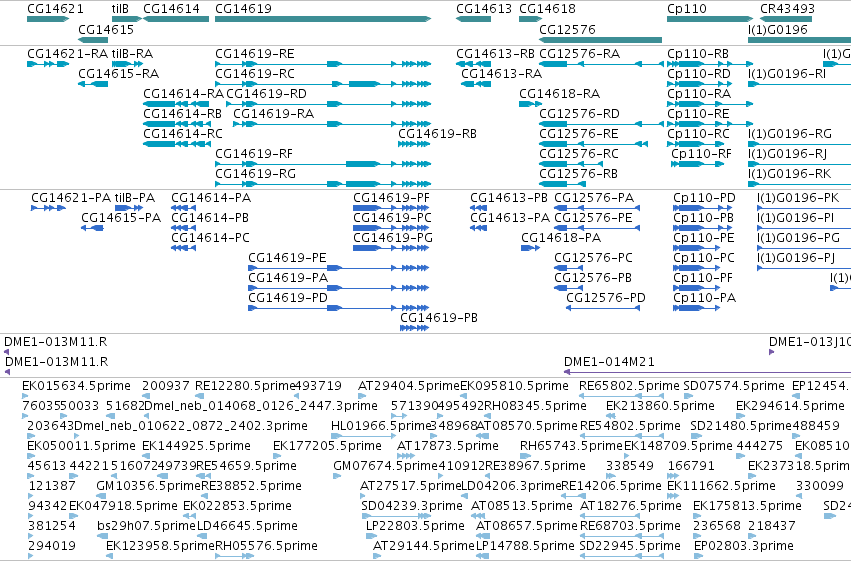The height and width of the screenshot is (561, 851).
Task: Click the CR43493 gene label
Action: pyautogui.click(x=788, y=9)
